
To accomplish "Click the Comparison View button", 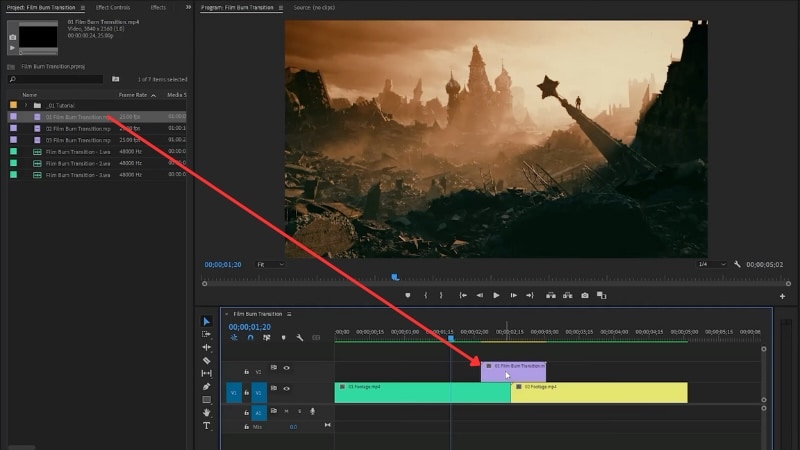I will tap(602, 295).
